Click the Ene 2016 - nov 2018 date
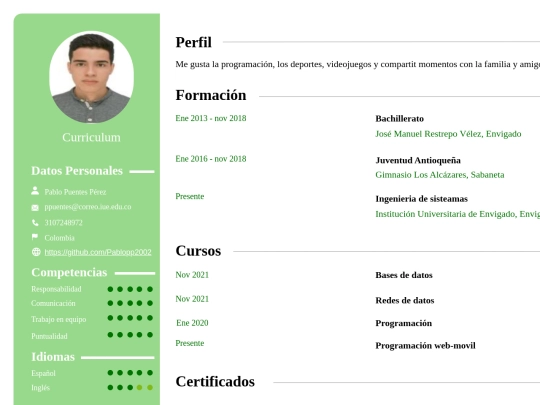This screenshot has width=540, height=405. point(211,159)
